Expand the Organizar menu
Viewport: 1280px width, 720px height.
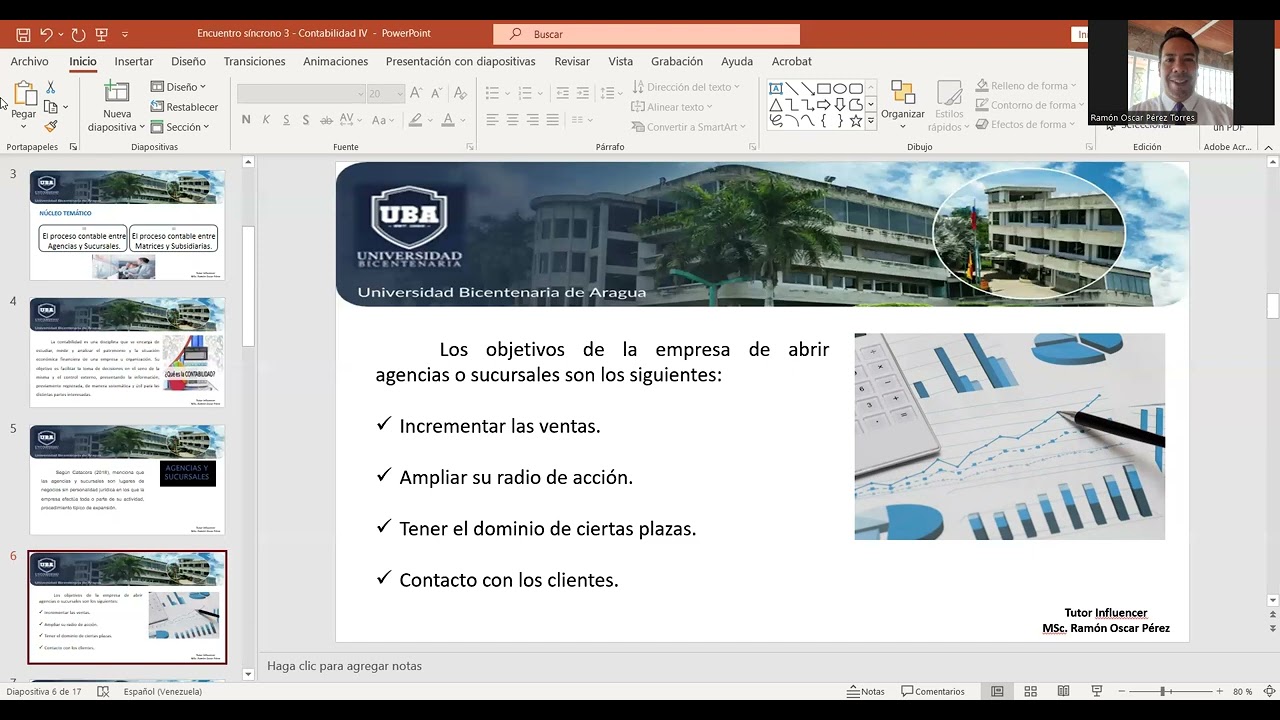click(x=903, y=106)
